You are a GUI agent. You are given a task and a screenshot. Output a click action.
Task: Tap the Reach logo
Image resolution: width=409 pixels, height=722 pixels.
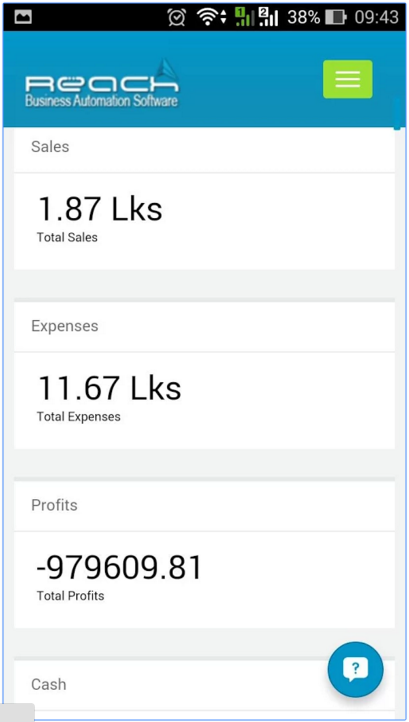click(x=102, y=84)
